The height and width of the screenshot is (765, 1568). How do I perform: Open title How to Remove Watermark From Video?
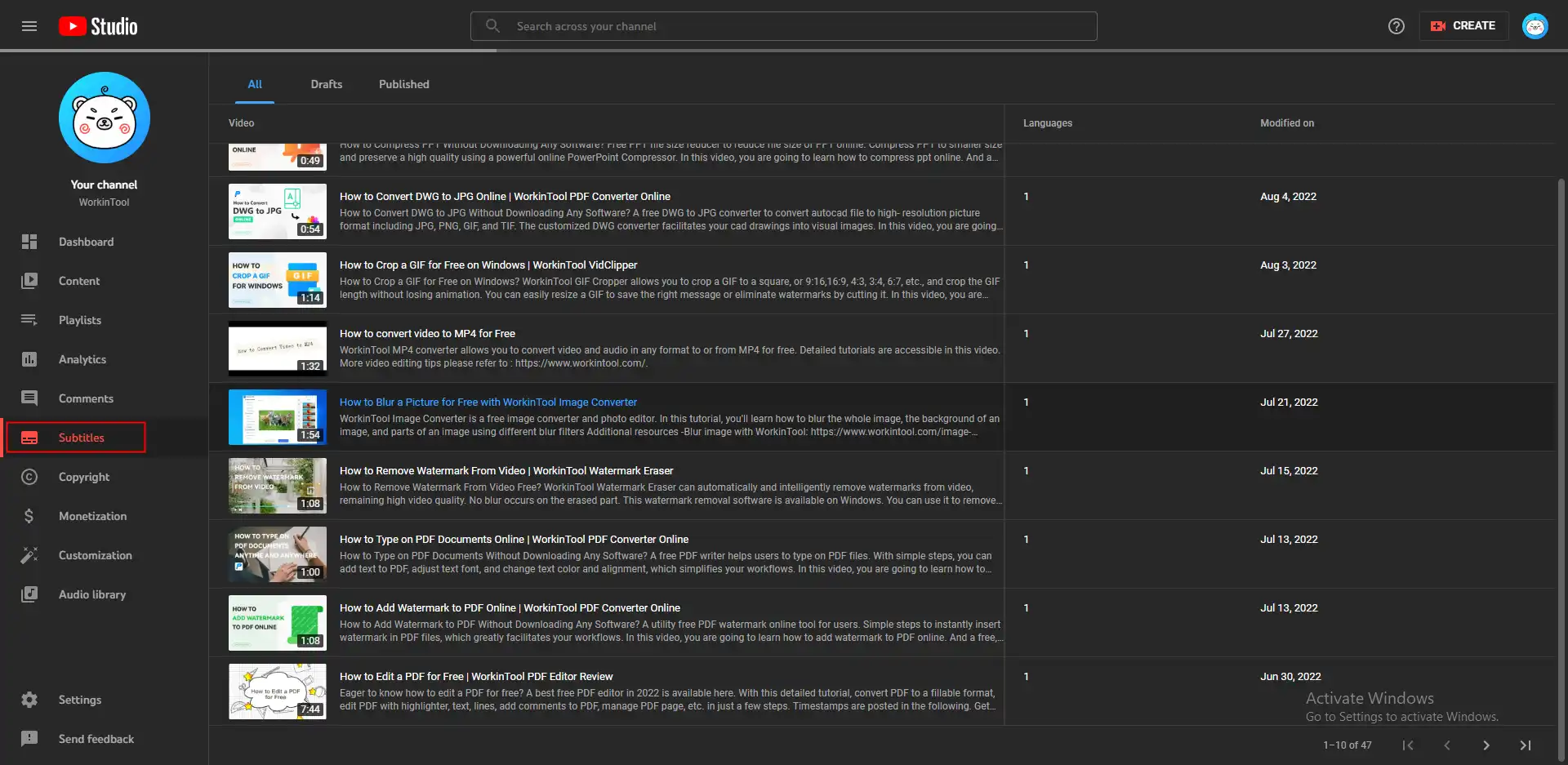point(506,471)
